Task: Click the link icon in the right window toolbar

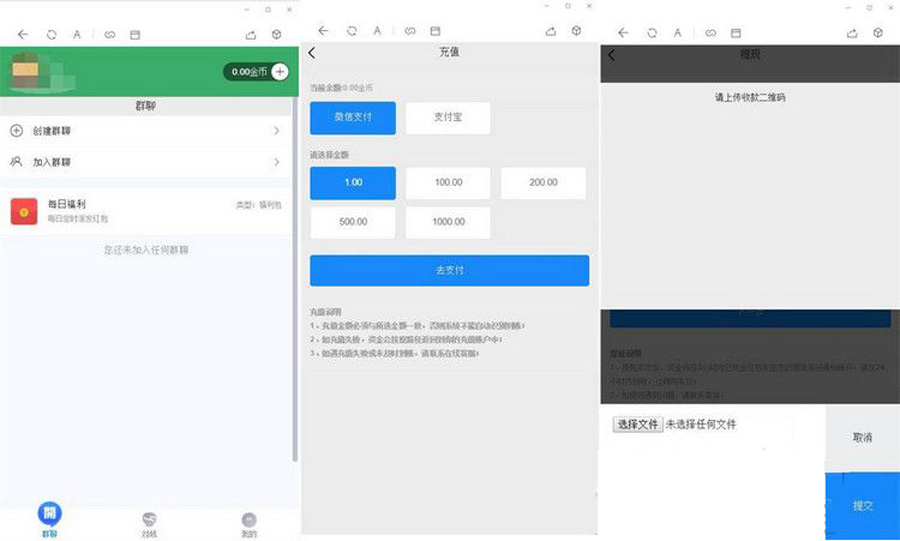Action: click(x=710, y=33)
